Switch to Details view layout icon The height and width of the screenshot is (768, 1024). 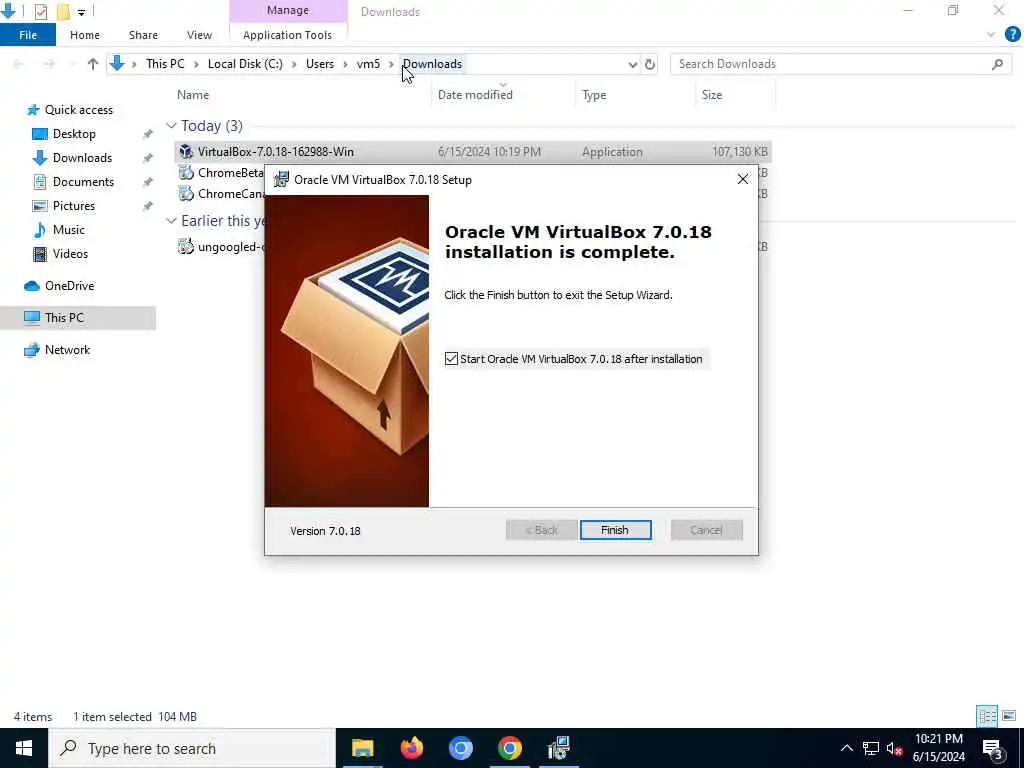click(x=987, y=716)
